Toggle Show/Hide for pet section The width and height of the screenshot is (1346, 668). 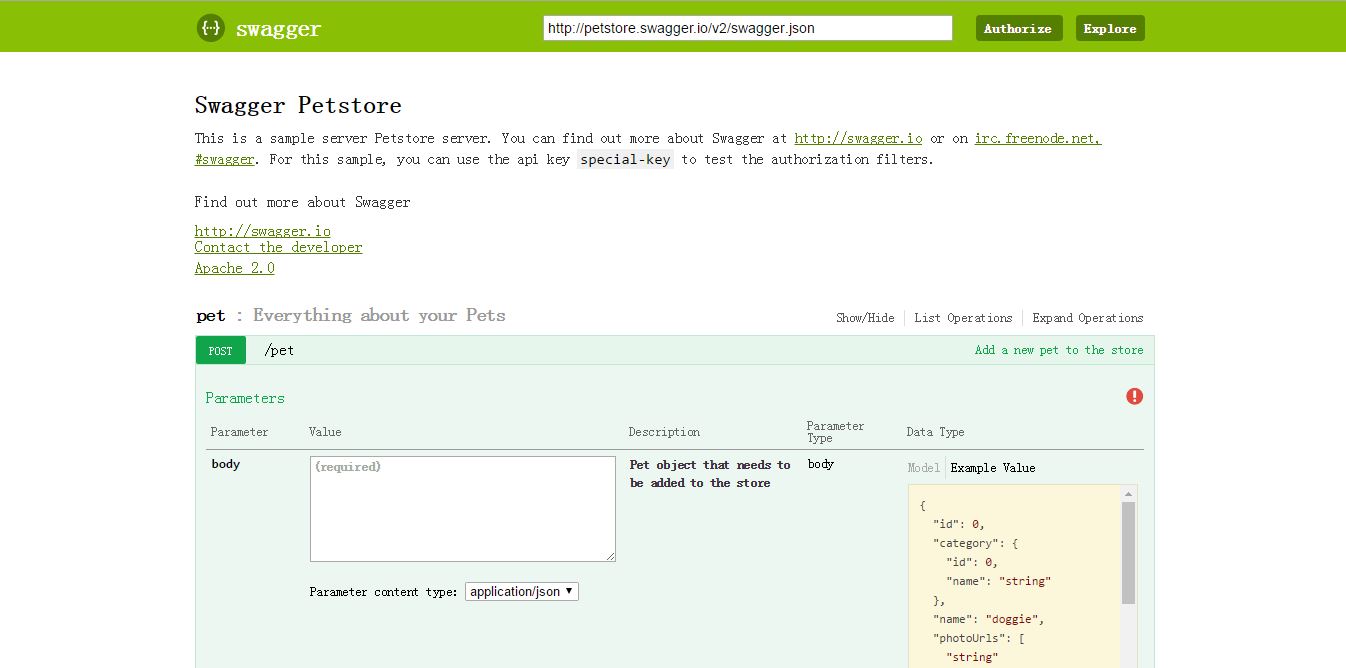point(865,318)
